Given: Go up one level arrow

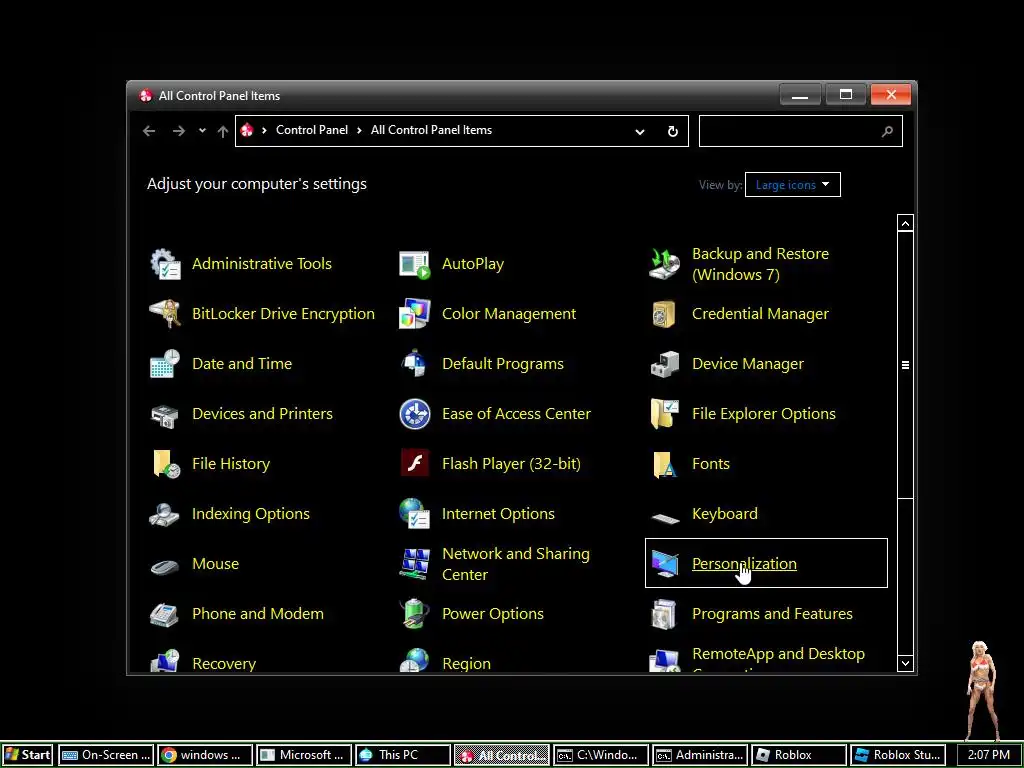Looking at the screenshot, I should [x=223, y=131].
